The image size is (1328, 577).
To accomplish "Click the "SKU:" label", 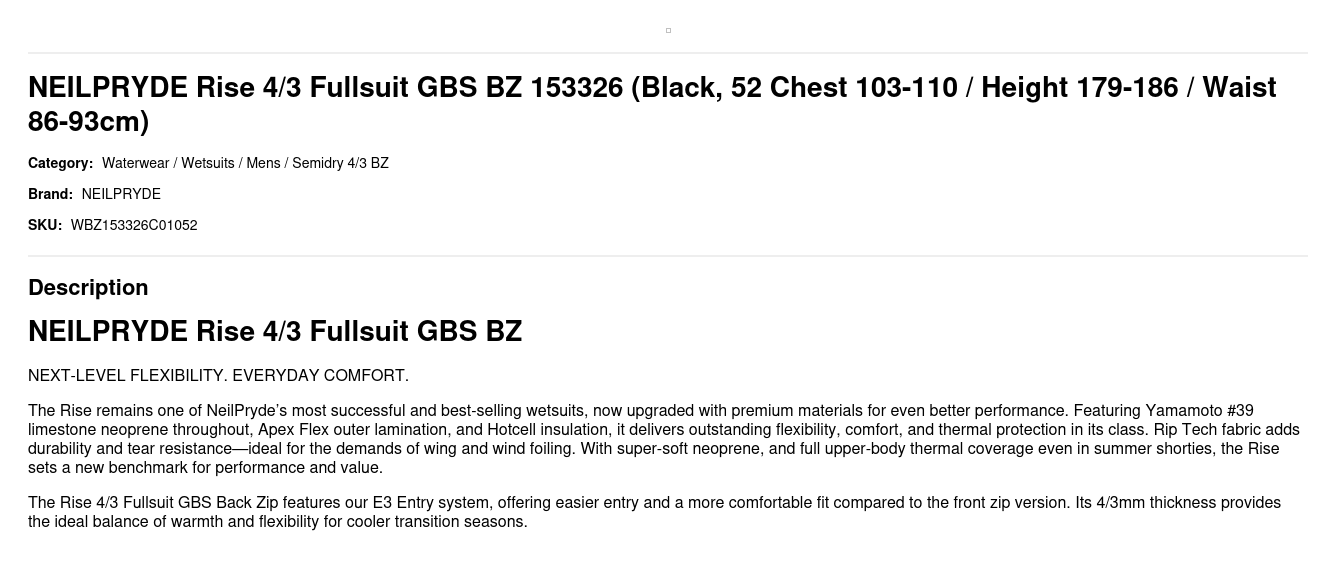I will point(45,225).
